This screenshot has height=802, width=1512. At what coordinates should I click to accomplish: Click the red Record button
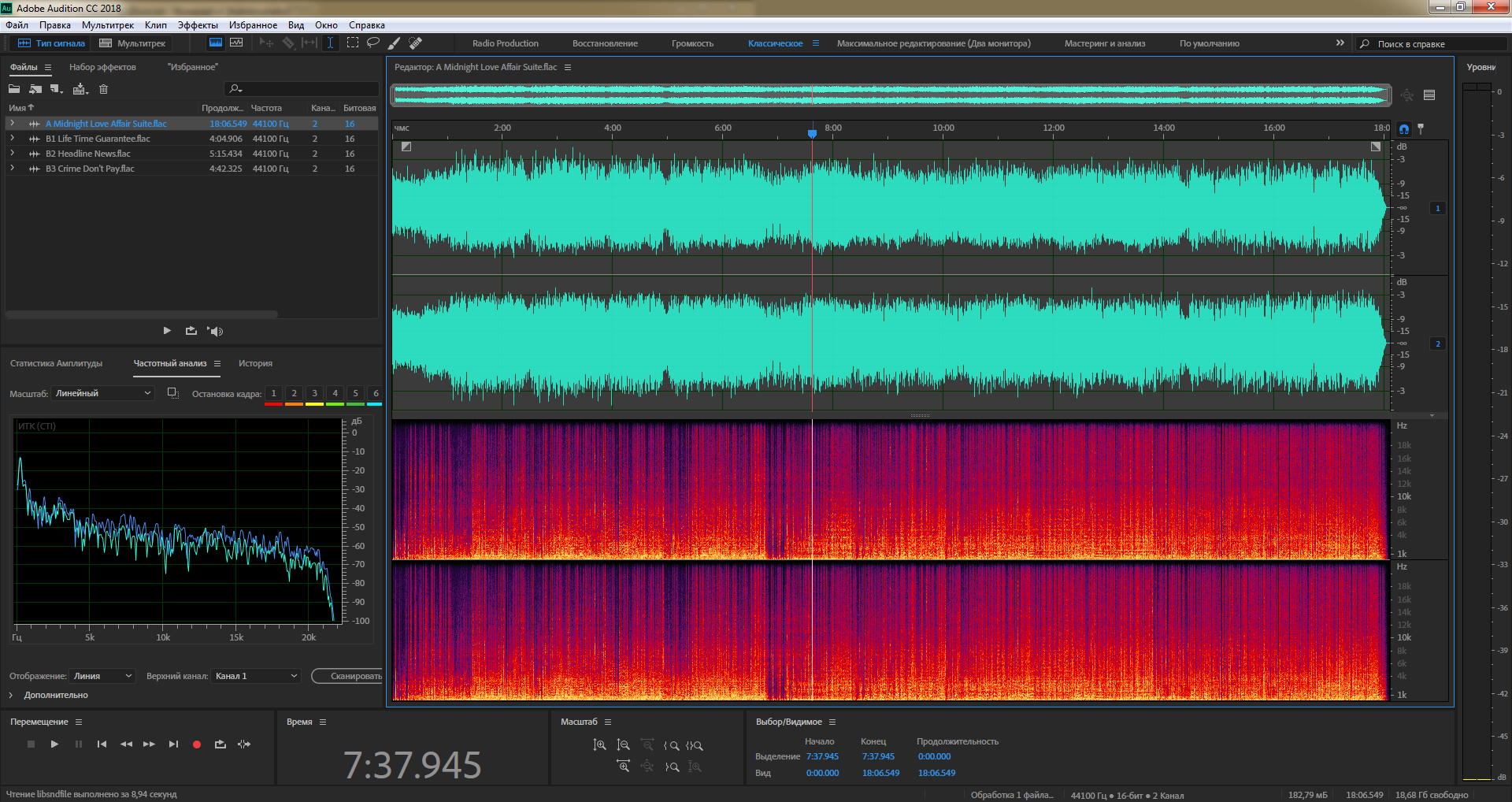tap(197, 744)
